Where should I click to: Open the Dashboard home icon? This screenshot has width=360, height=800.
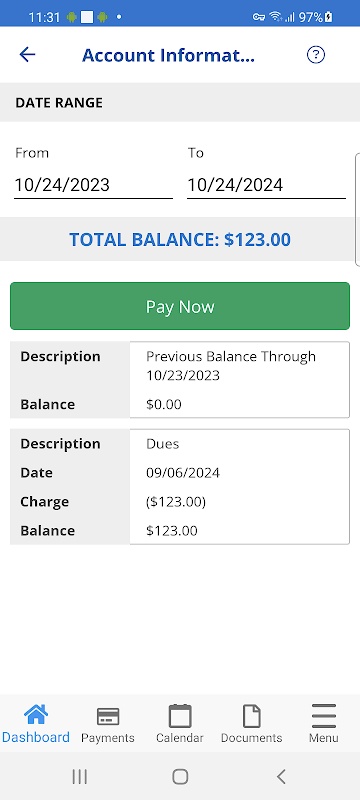tap(36, 715)
